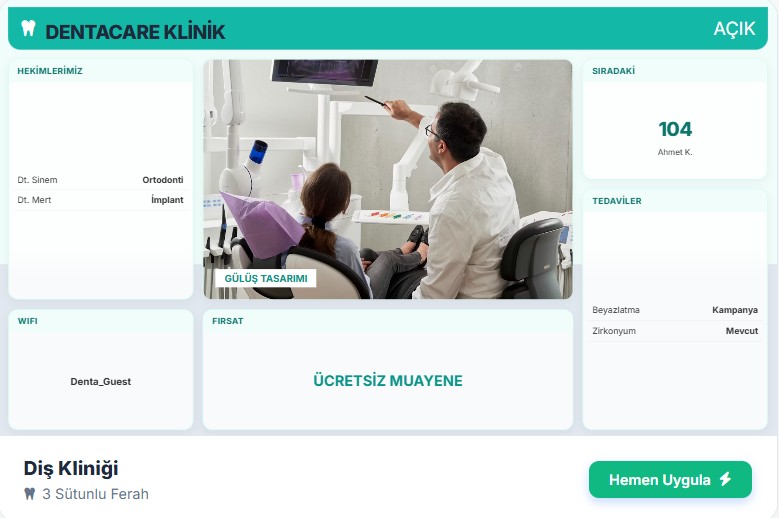
Task: Select the Zirkonyum Mevcut row
Action: pyautogui.click(x=675, y=331)
